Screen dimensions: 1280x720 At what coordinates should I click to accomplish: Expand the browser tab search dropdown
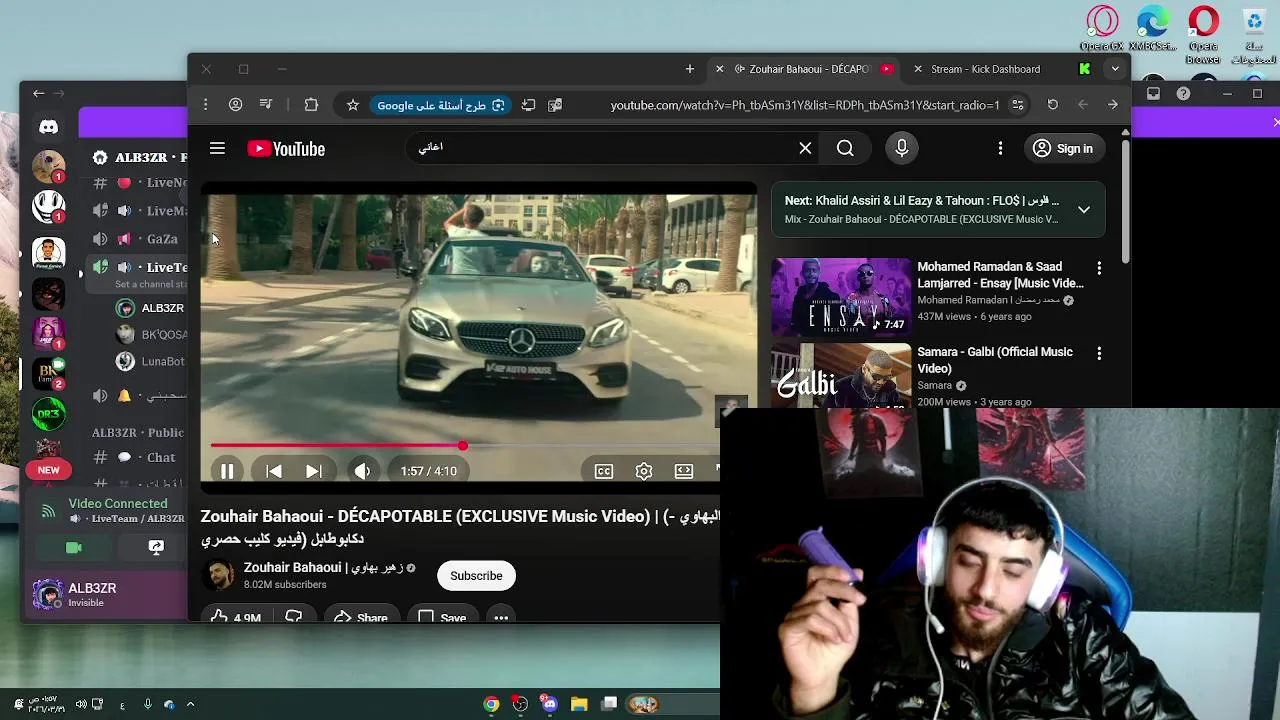[x=1115, y=69]
